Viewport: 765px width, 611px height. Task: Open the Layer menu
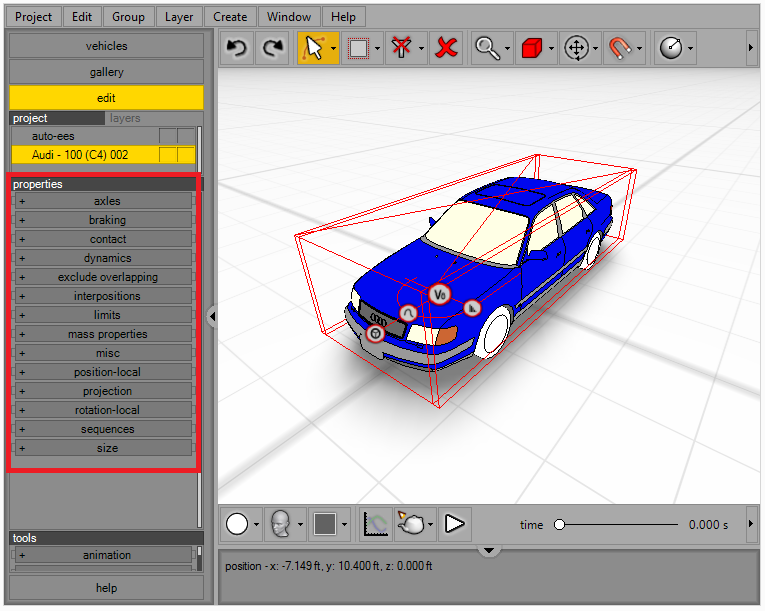click(179, 17)
